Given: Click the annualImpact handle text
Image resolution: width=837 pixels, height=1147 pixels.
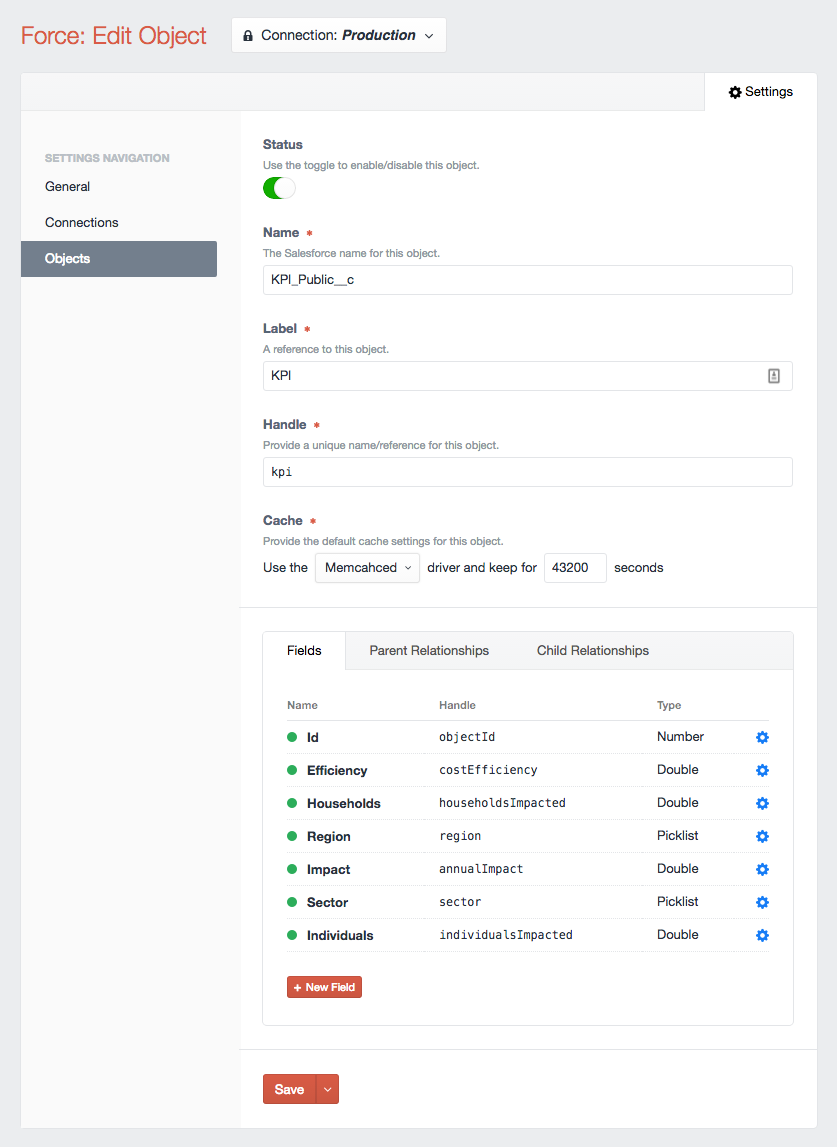Looking at the screenshot, I should tap(481, 868).
